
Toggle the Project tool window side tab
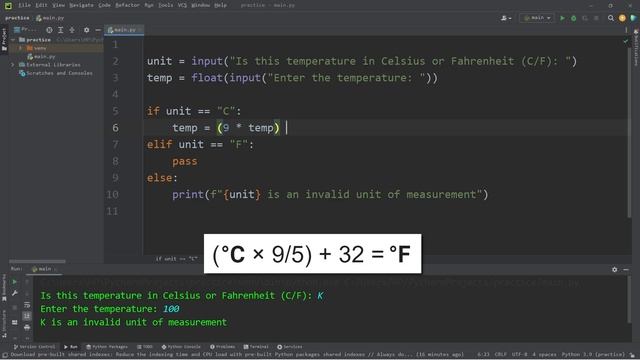pyautogui.click(x=4, y=39)
